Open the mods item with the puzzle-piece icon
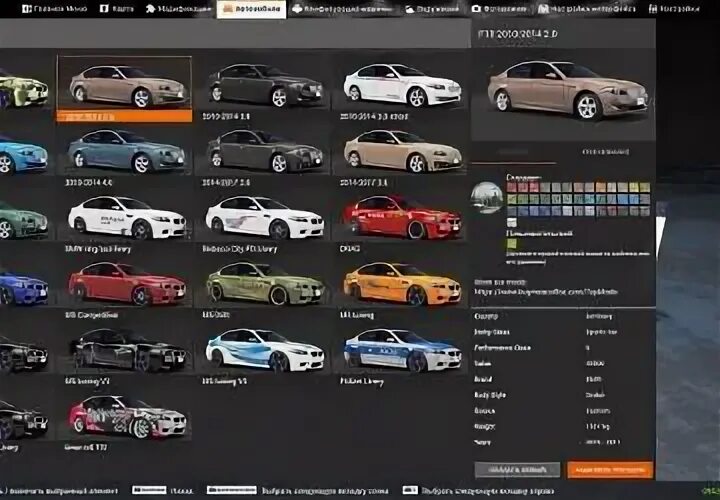This screenshot has height=500, width=720. coord(178,9)
